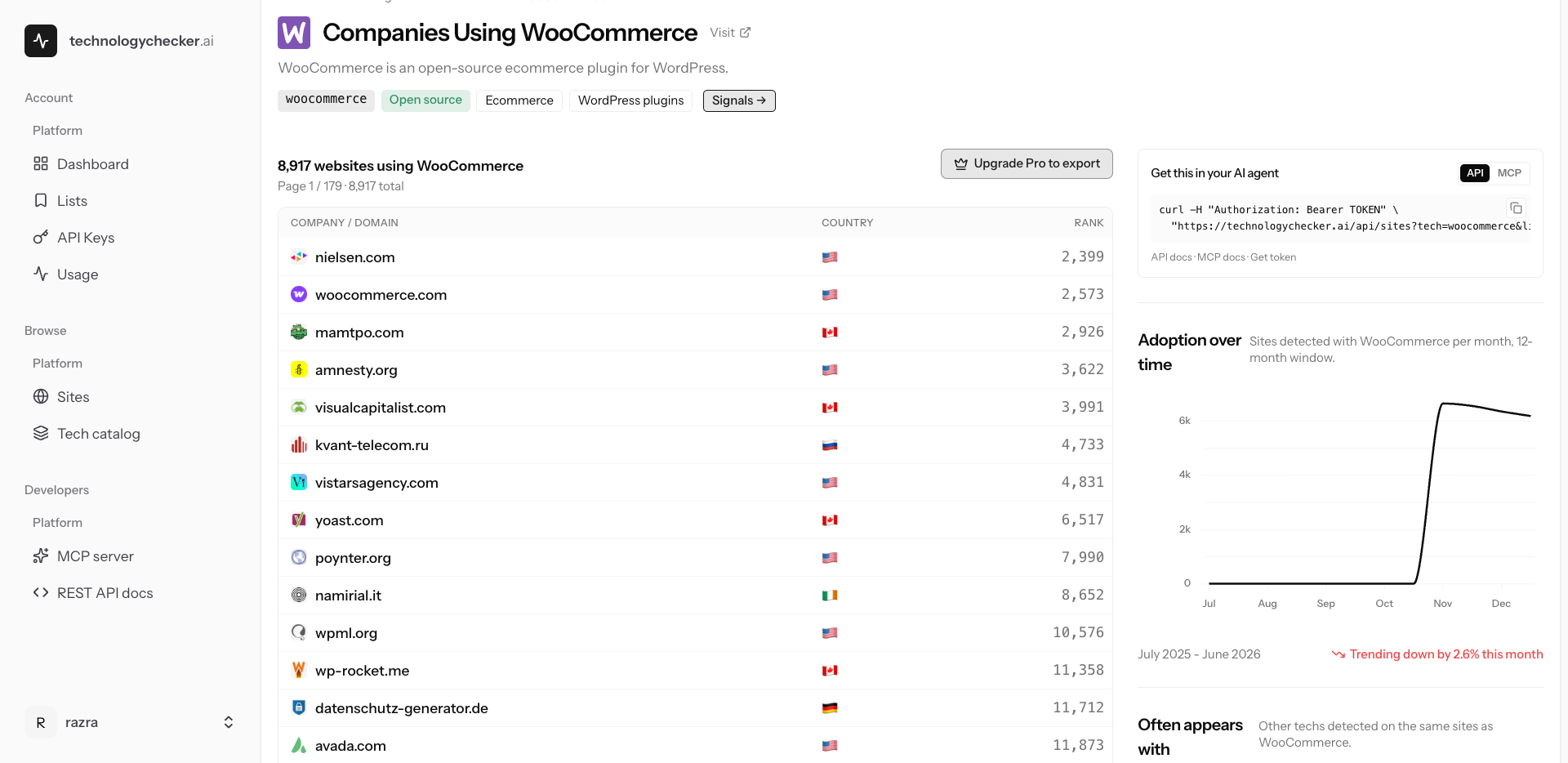
Task: Click the Russian flag for kvant-telecom.ru
Action: tap(830, 445)
